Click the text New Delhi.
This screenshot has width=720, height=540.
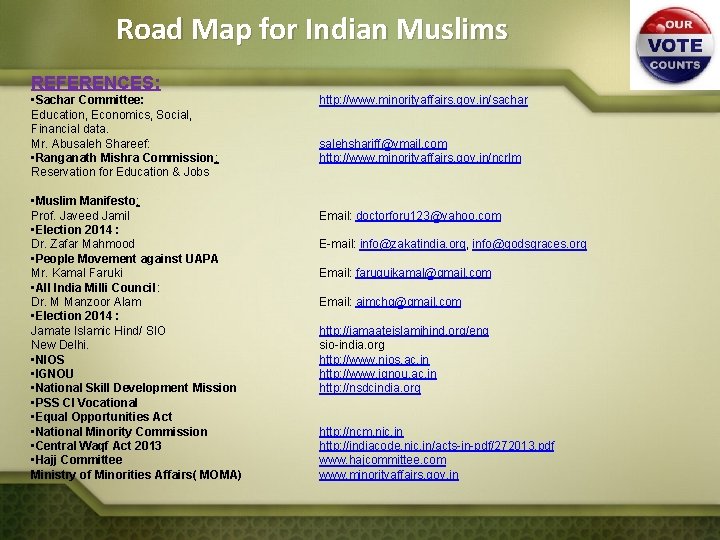pyautogui.click(x=60, y=345)
